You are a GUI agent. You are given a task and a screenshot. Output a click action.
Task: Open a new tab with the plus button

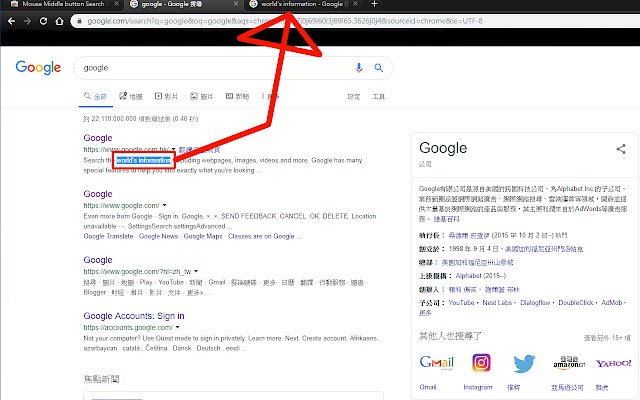(x=374, y=4)
